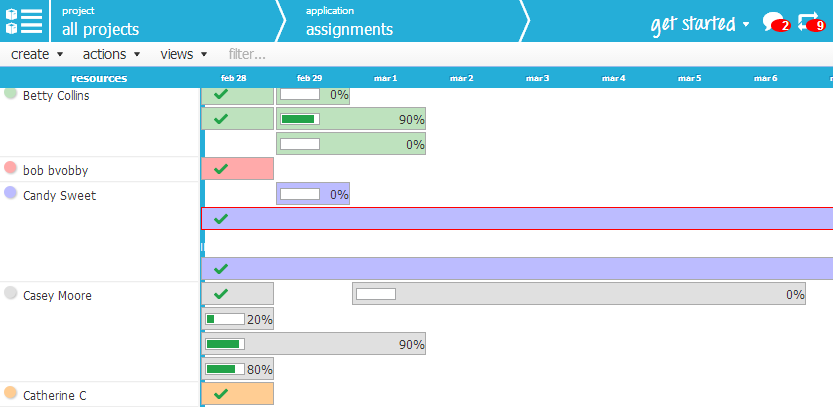Select Candy Sweet resource name

(x=60, y=196)
